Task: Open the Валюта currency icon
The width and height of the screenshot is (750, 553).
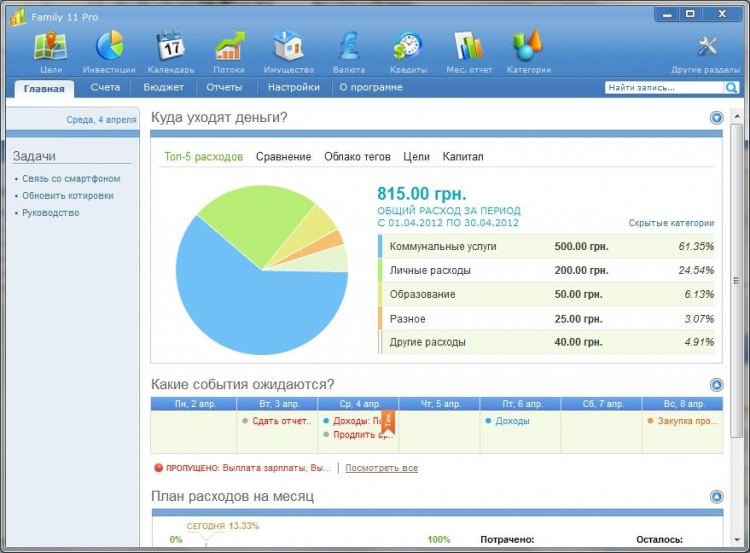Action: (x=349, y=46)
